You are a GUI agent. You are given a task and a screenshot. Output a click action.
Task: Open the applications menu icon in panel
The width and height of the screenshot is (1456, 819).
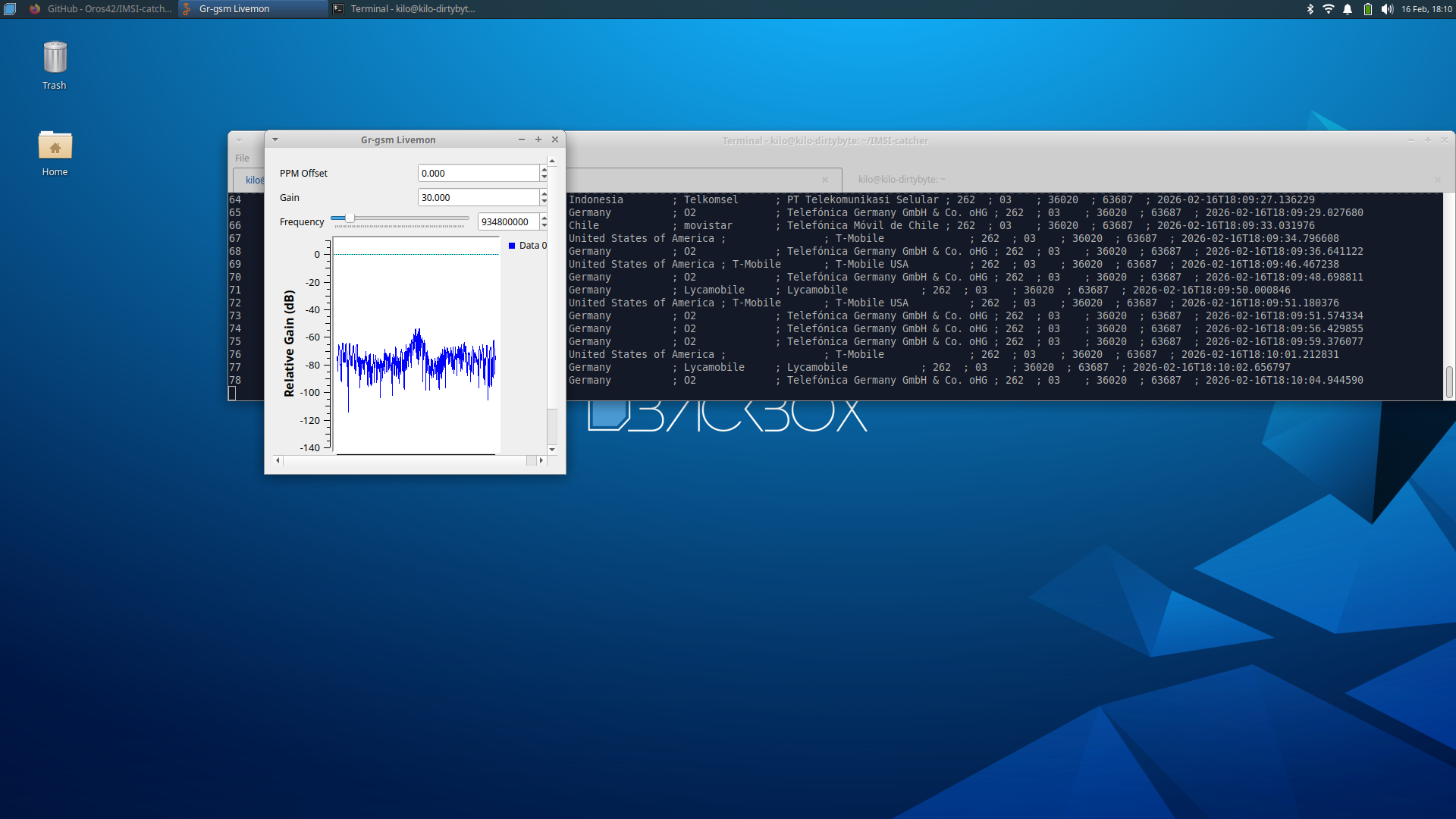10,9
